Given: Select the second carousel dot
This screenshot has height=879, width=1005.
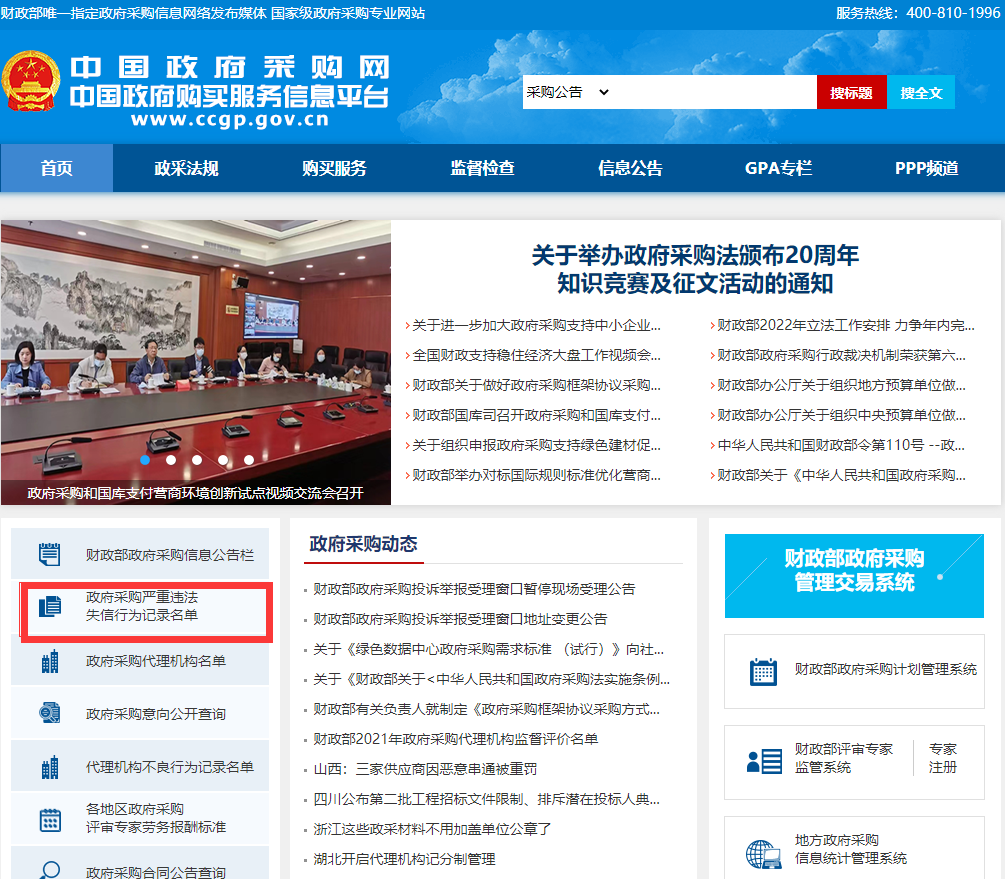Looking at the screenshot, I should click(x=171, y=460).
